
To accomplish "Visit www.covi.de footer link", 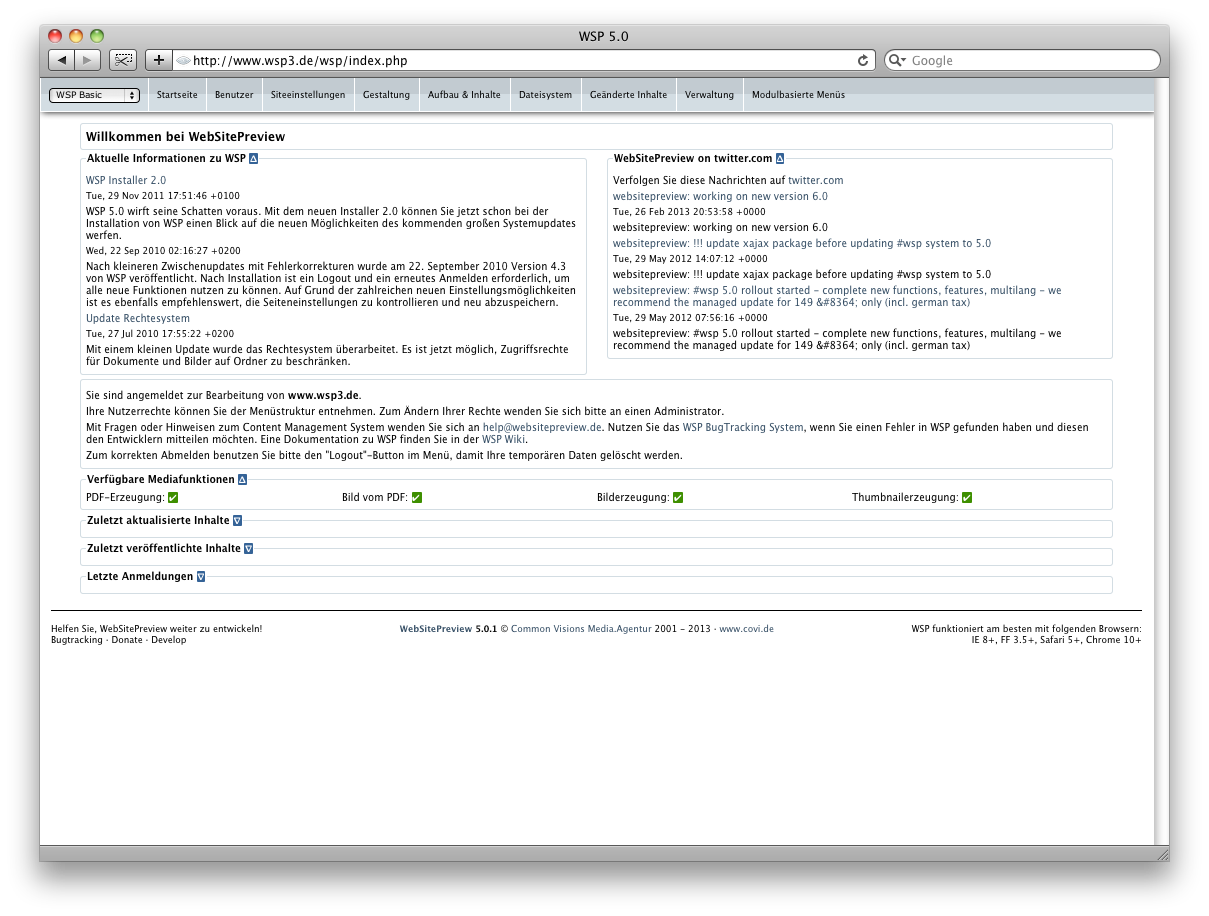I will pyautogui.click(x=746, y=629).
